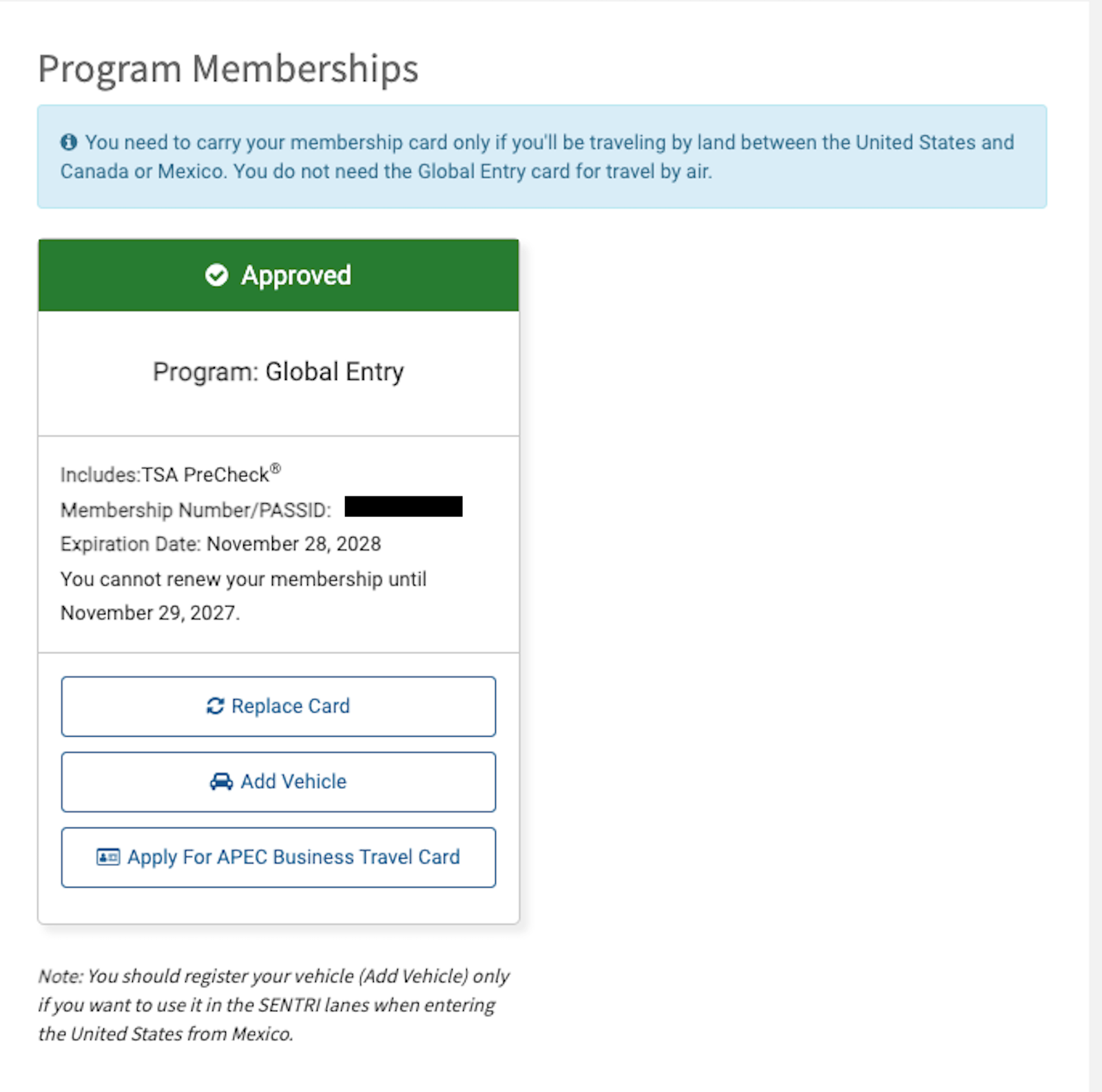Click the Expiration Date November 28, 2028 text
This screenshot has height=1092, width=1102.
220,544
